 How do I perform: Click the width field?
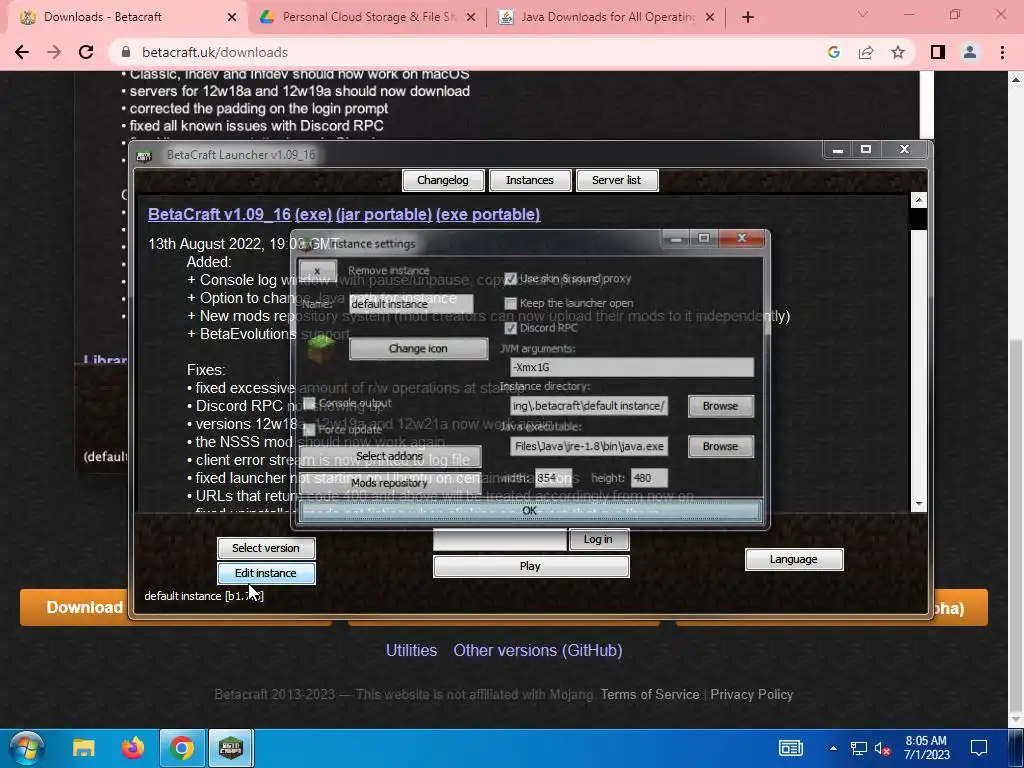[553, 478]
